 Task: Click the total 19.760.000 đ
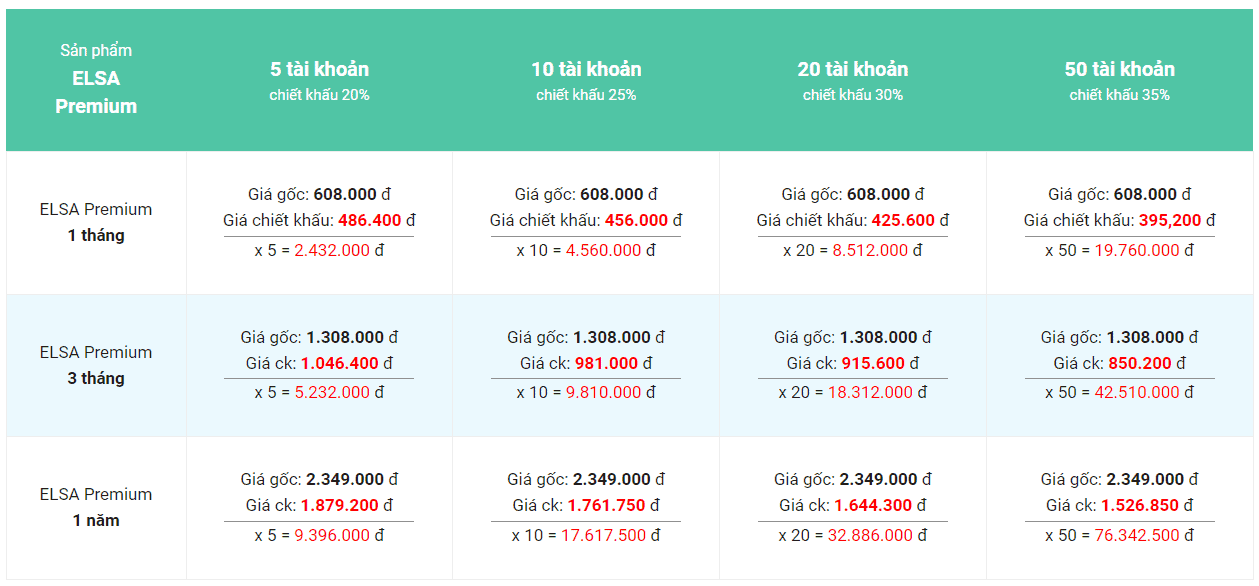(1145, 250)
